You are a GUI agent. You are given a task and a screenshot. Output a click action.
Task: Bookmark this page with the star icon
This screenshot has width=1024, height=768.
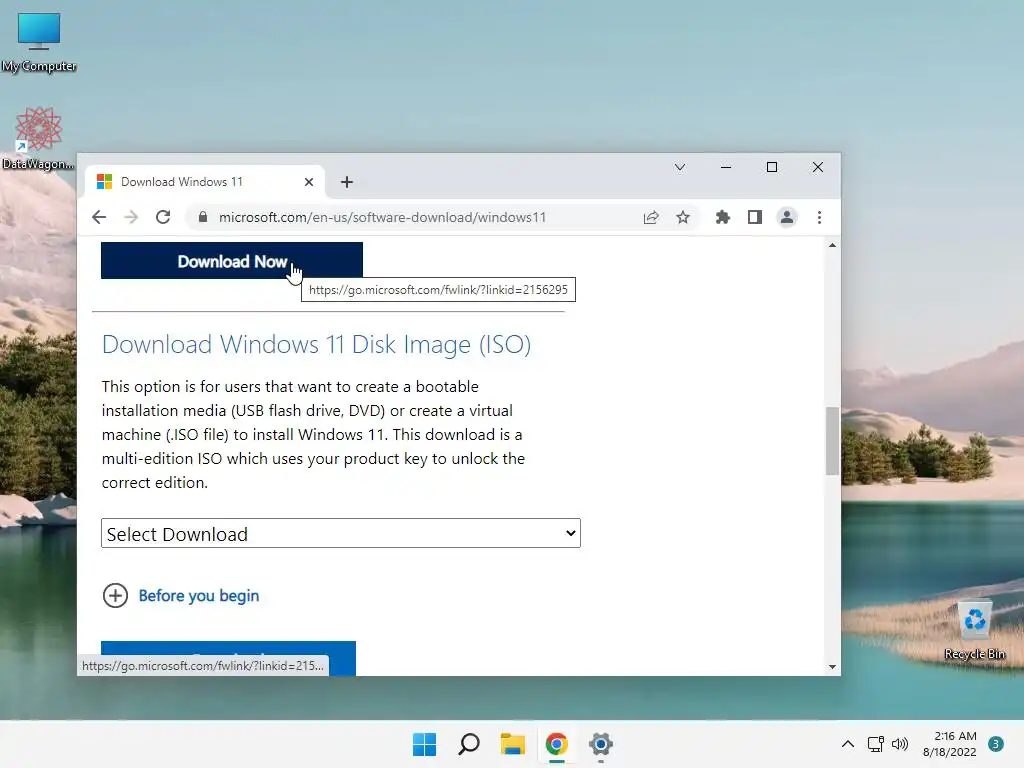tap(683, 217)
